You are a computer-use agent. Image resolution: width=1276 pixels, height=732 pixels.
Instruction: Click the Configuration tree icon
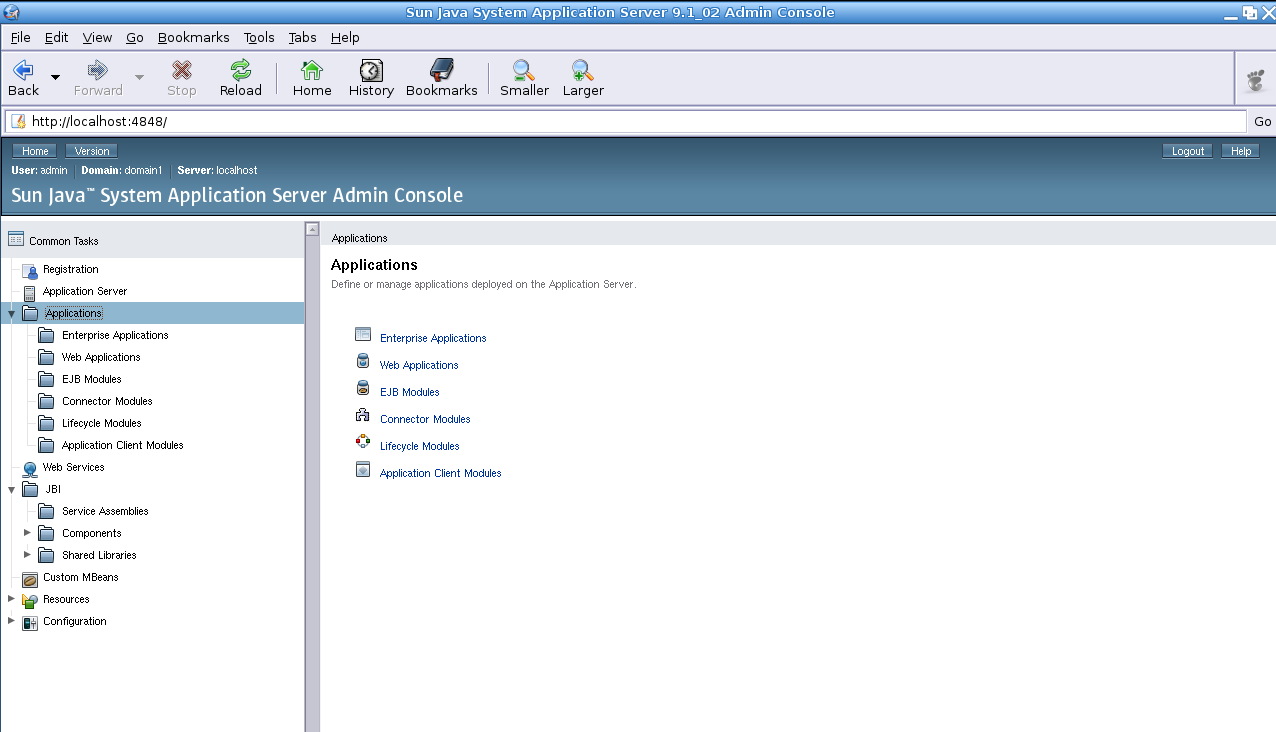click(30, 622)
